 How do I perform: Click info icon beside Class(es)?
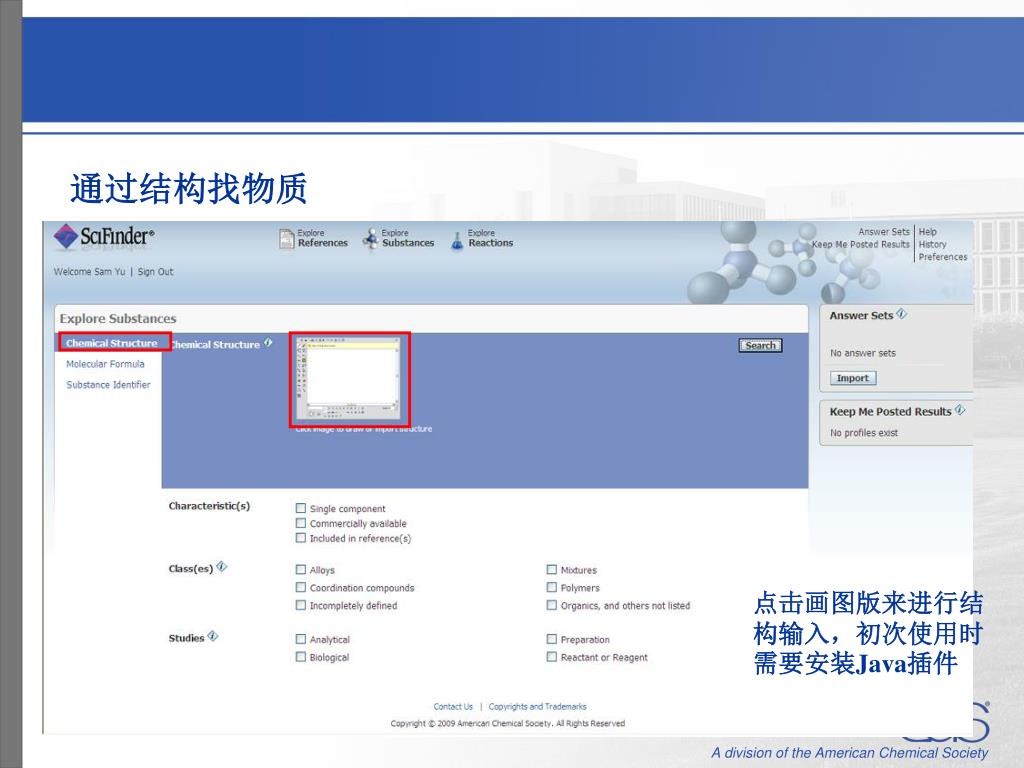pos(221,567)
